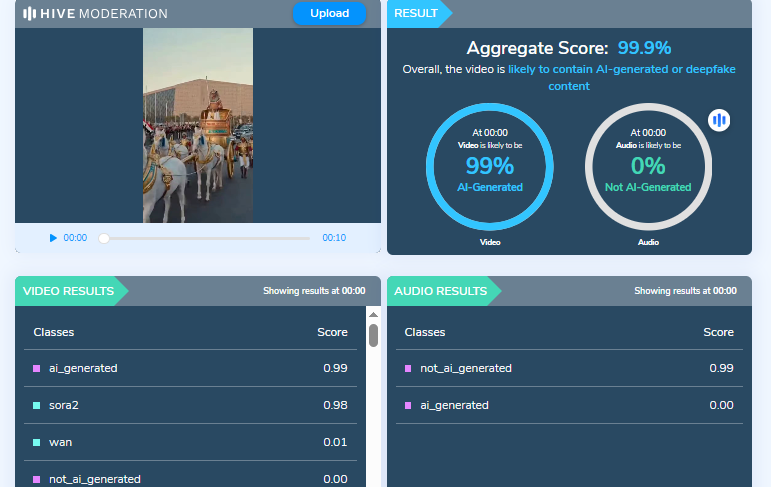Click the video seek slider handle

click(104, 238)
